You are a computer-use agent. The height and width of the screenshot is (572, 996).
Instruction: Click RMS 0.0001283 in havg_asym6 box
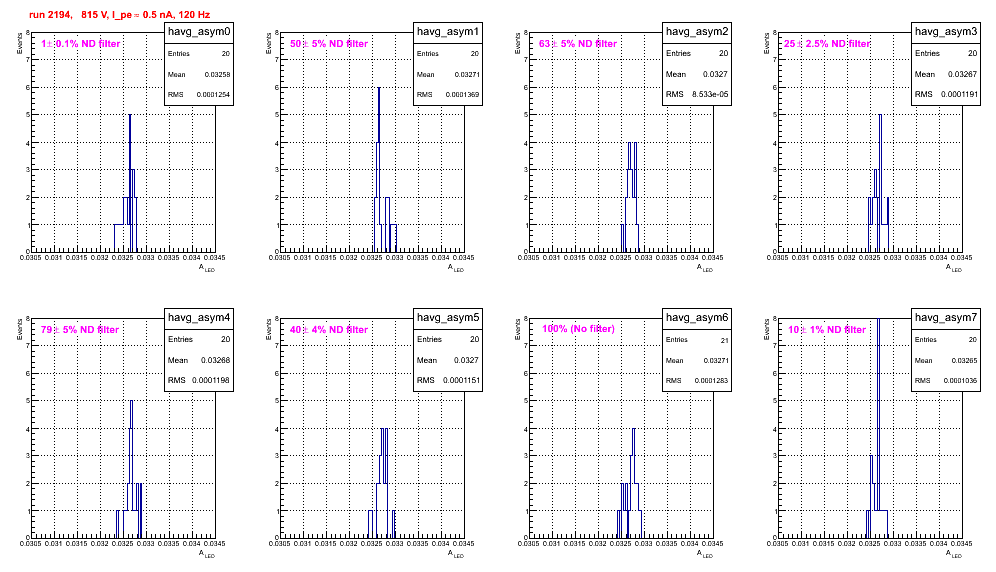pyautogui.click(x=697, y=381)
